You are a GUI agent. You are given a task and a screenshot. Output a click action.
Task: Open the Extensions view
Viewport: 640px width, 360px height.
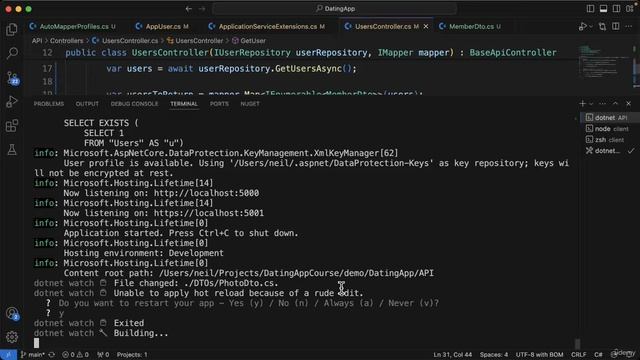[x=12, y=126]
